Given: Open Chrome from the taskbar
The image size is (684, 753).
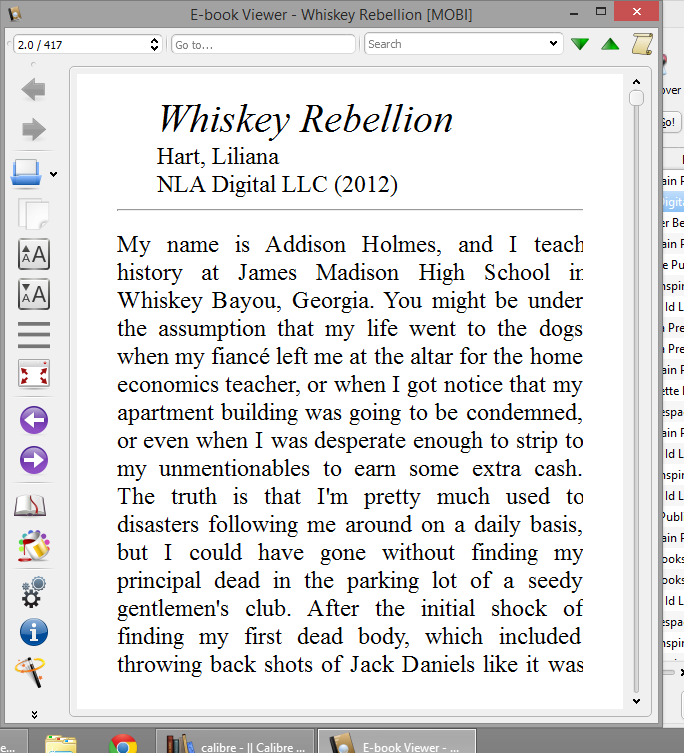Looking at the screenshot, I should point(123,744).
